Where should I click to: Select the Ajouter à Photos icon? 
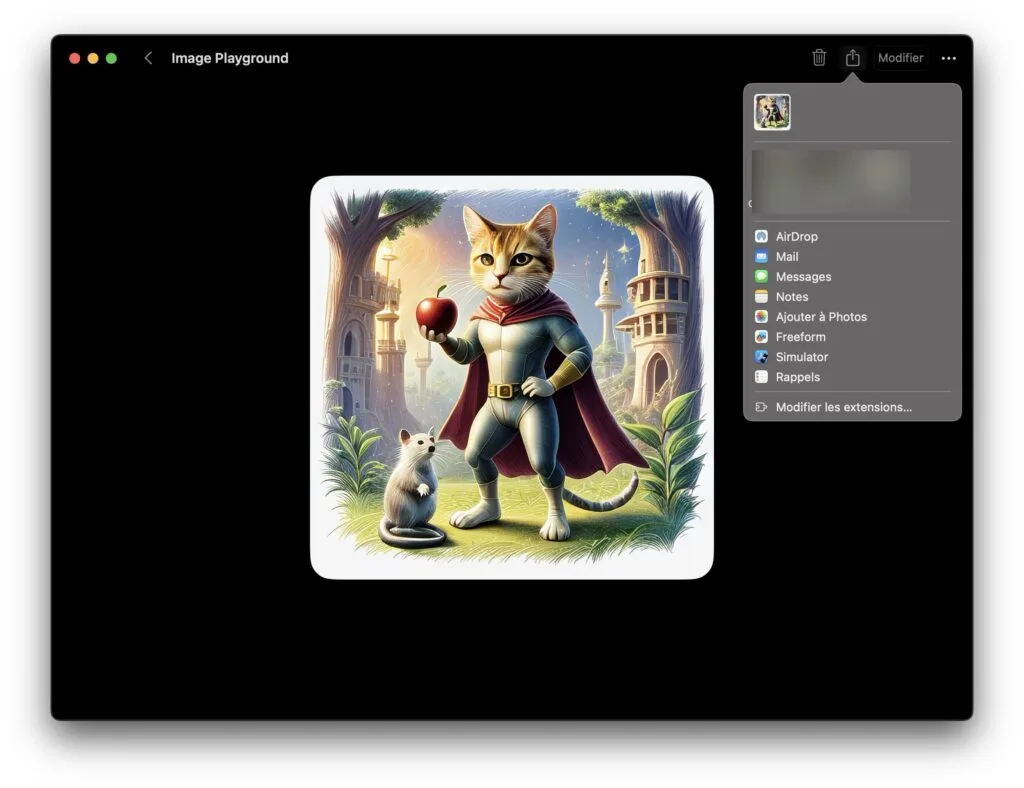click(x=763, y=316)
